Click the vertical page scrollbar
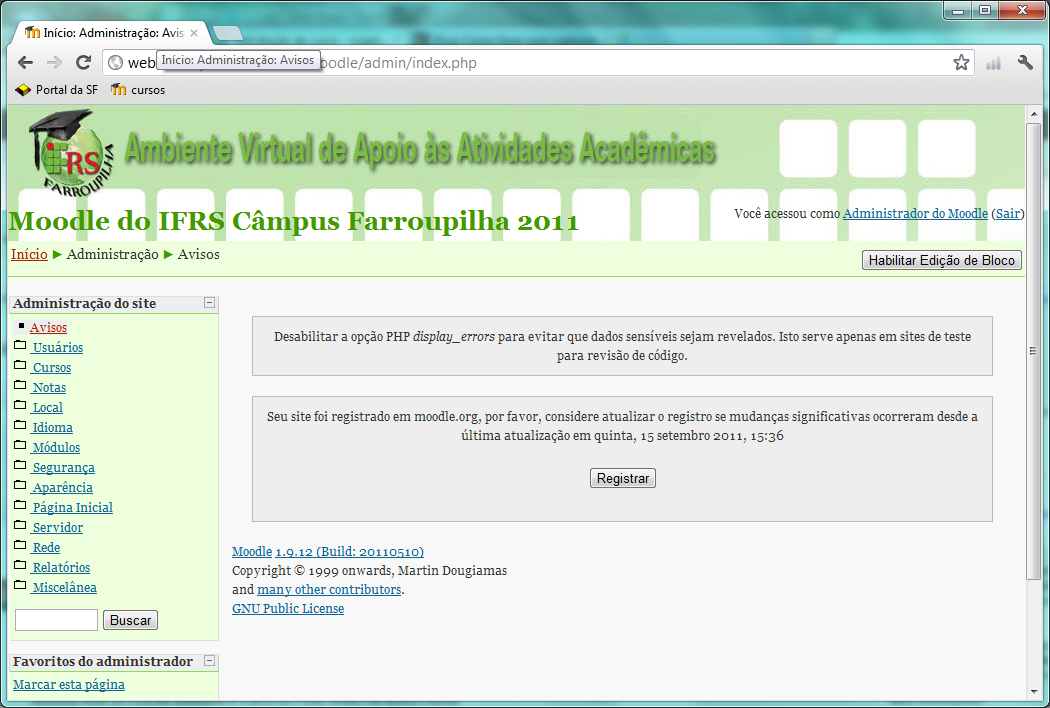1050x708 pixels. coord(1033,350)
